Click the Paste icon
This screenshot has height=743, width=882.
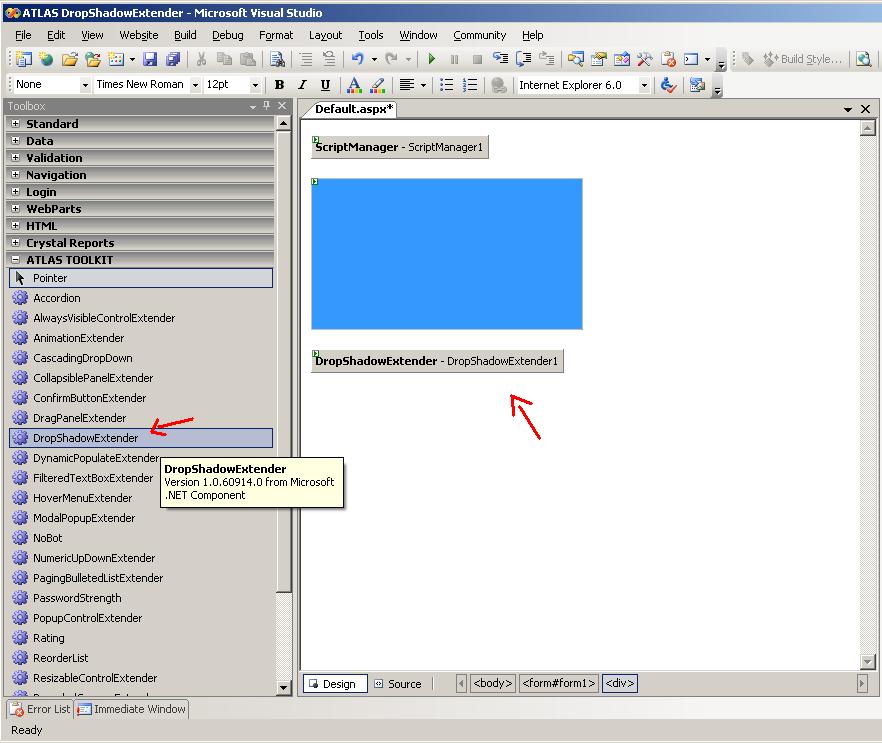(247, 60)
